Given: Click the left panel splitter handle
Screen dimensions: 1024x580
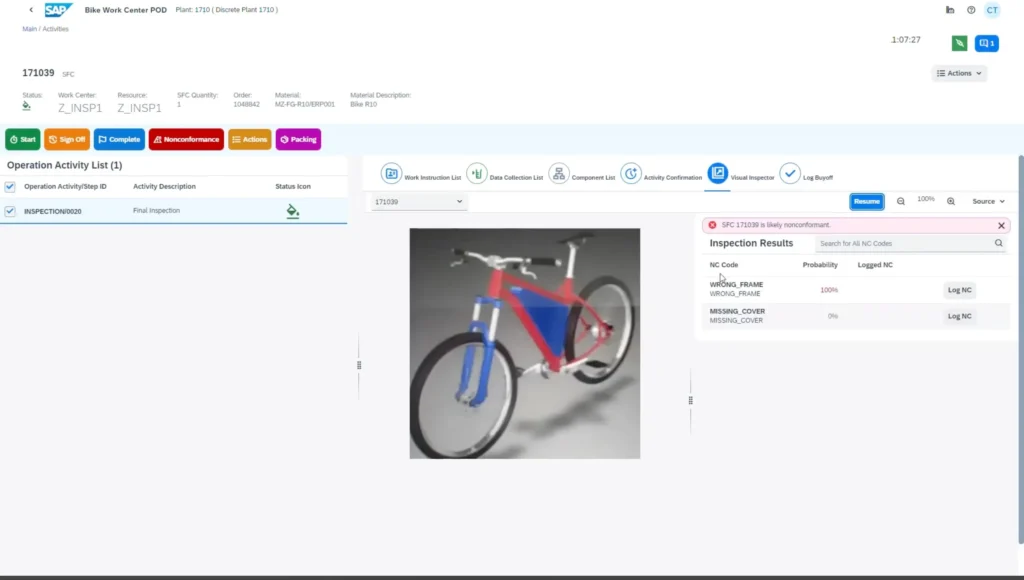Looking at the screenshot, I should pyautogui.click(x=359, y=365).
